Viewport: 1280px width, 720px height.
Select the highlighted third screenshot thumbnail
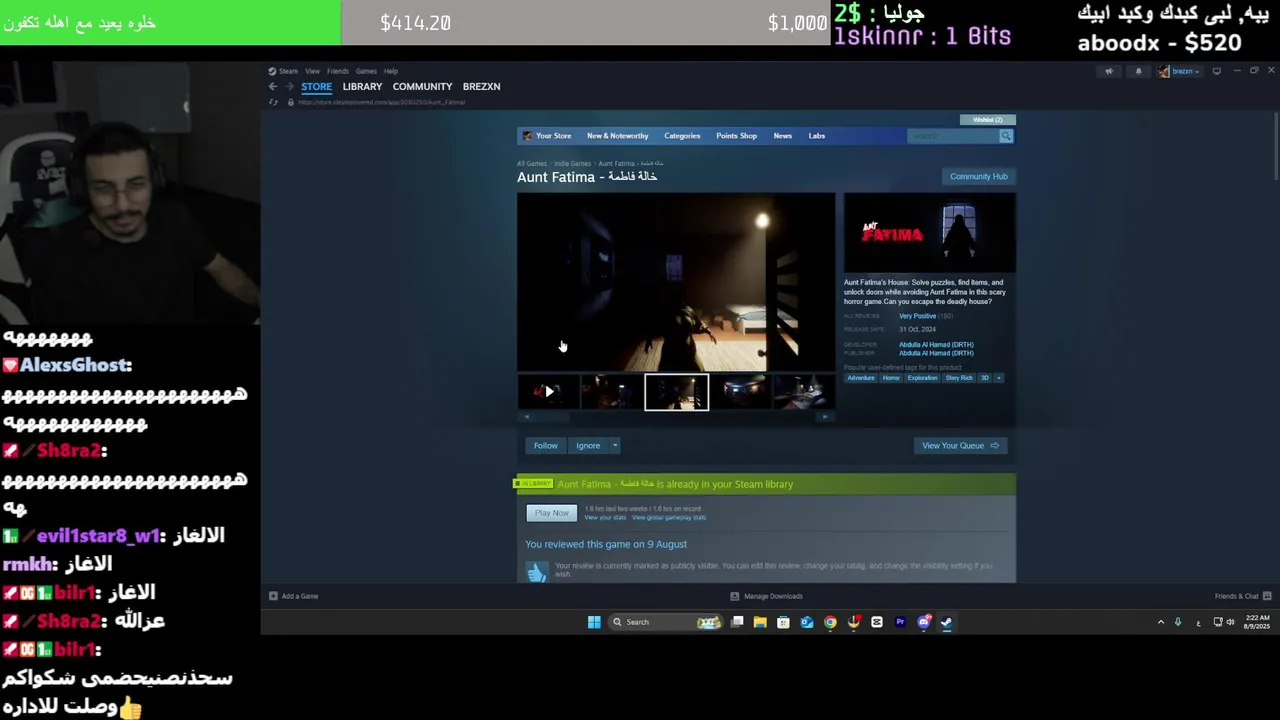(677, 392)
